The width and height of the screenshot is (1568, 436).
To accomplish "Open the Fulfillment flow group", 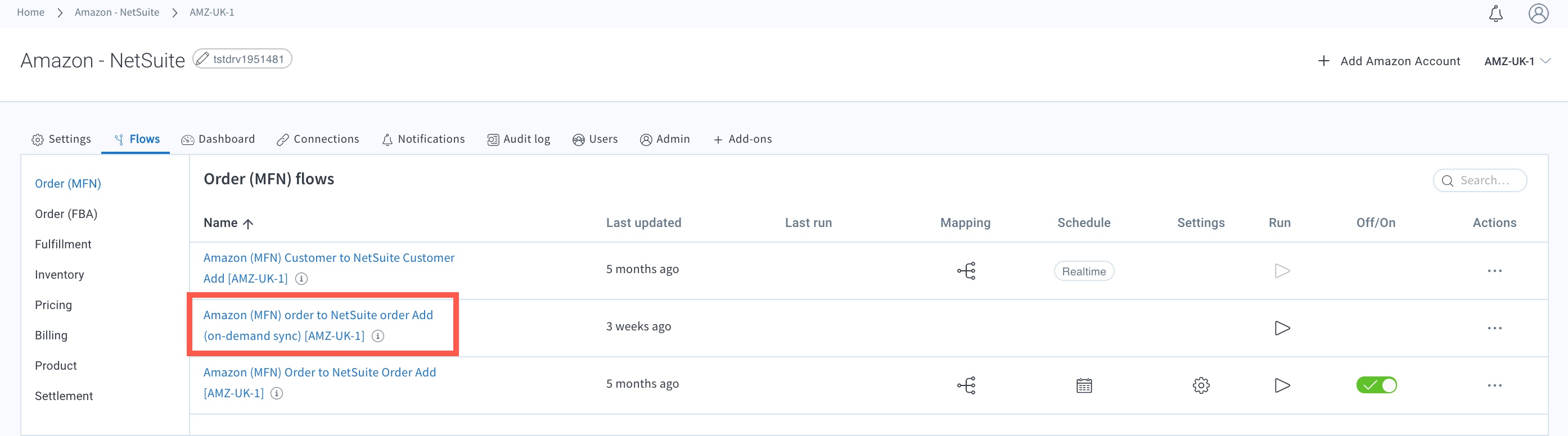I will pos(62,244).
